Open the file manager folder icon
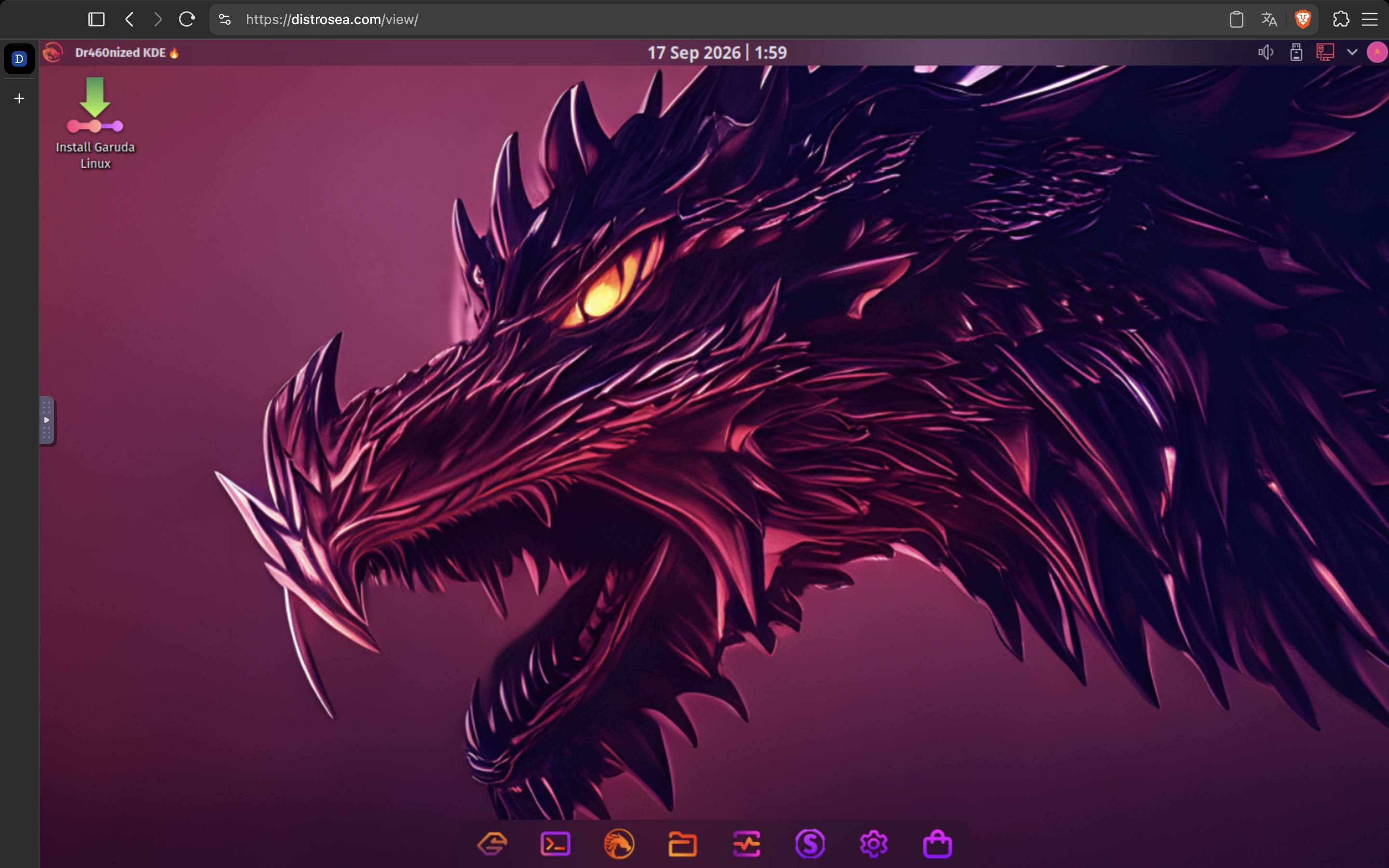 (x=682, y=844)
